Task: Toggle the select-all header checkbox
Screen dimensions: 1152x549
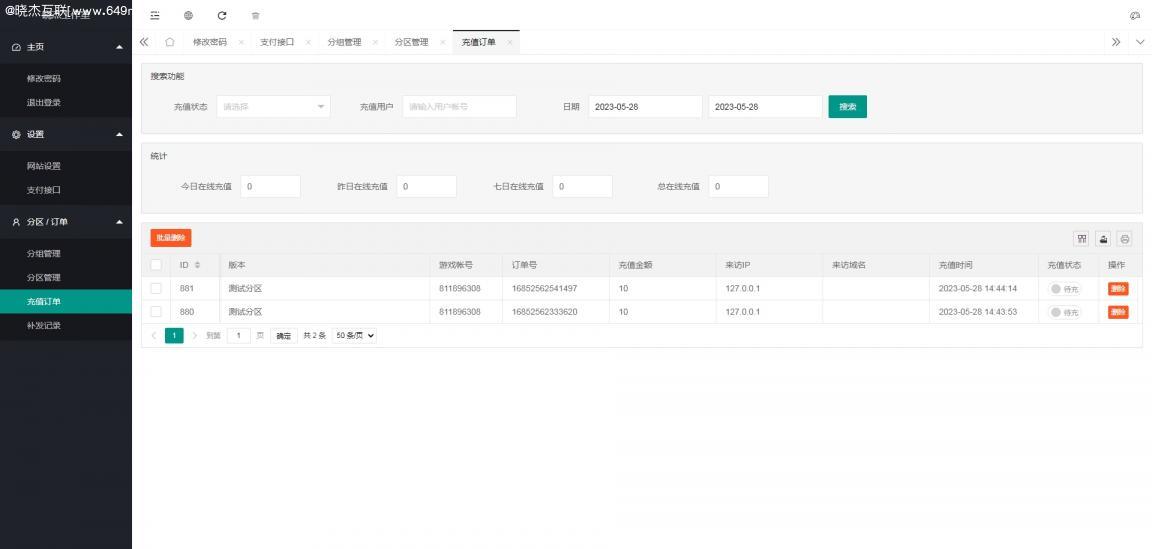Action: (x=156, y=265)
